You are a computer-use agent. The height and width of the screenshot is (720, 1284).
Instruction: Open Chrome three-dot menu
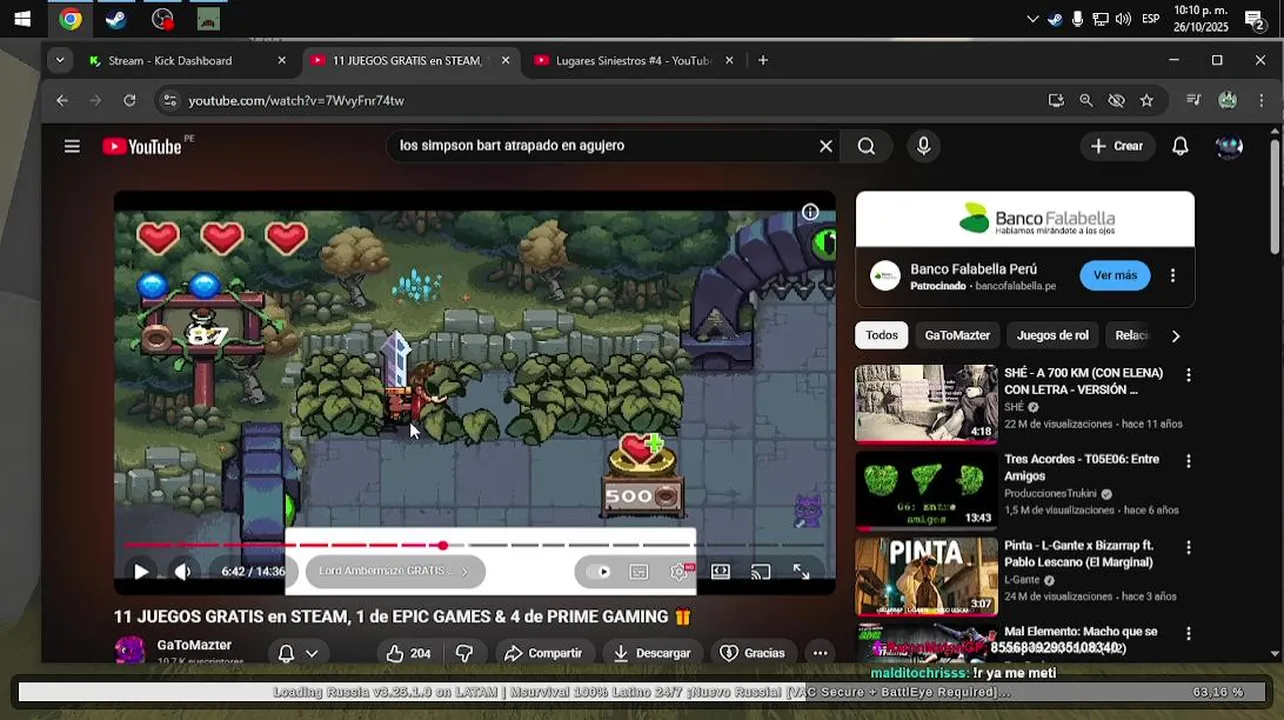click(x=1263, y=100)
